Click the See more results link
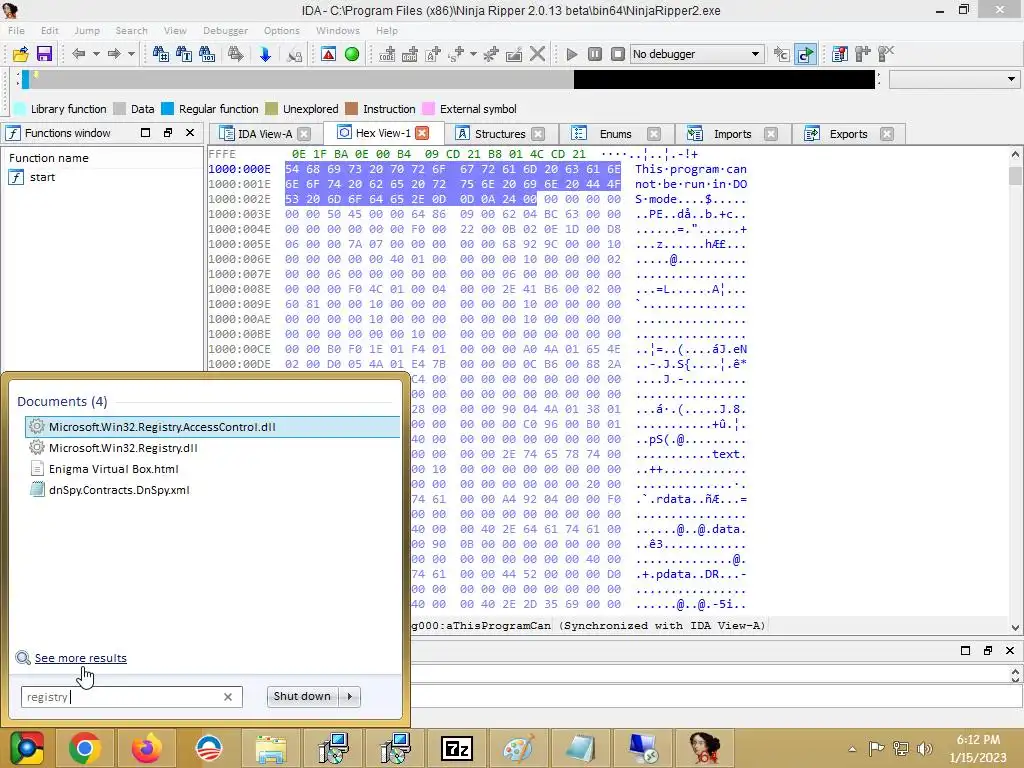The image size is (1024, 768). tap(80, 658)
